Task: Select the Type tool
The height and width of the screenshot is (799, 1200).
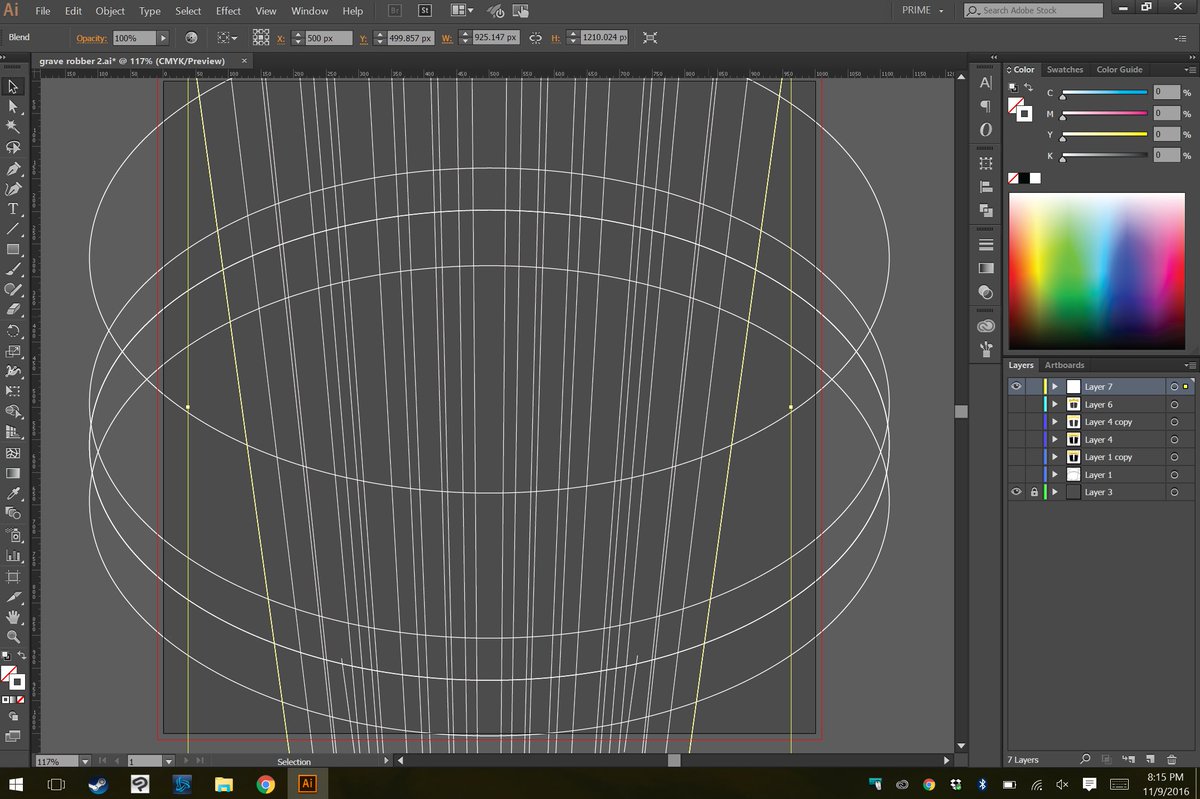Action: click(13, 209)
